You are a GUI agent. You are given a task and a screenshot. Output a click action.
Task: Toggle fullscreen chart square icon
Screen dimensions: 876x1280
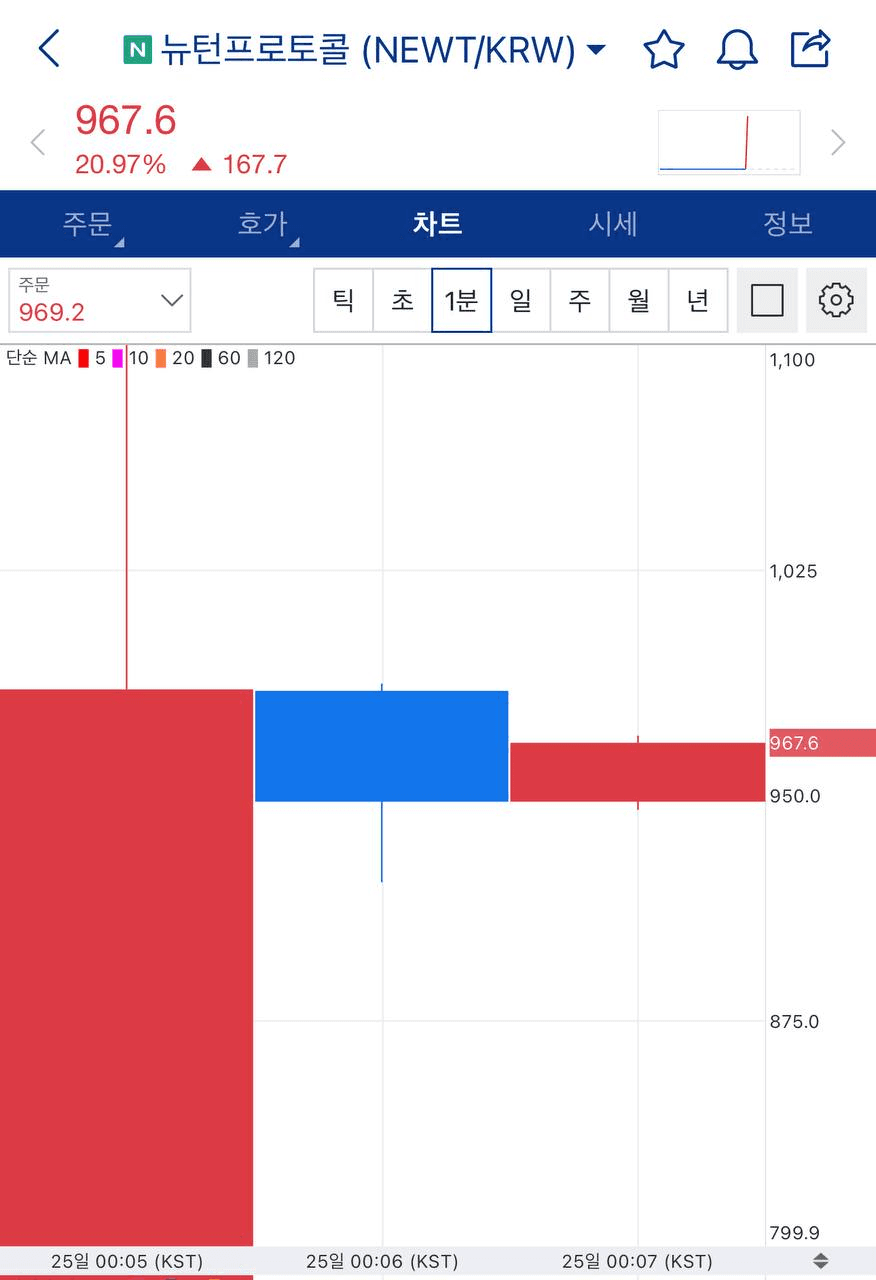click(x=767, y=300)
